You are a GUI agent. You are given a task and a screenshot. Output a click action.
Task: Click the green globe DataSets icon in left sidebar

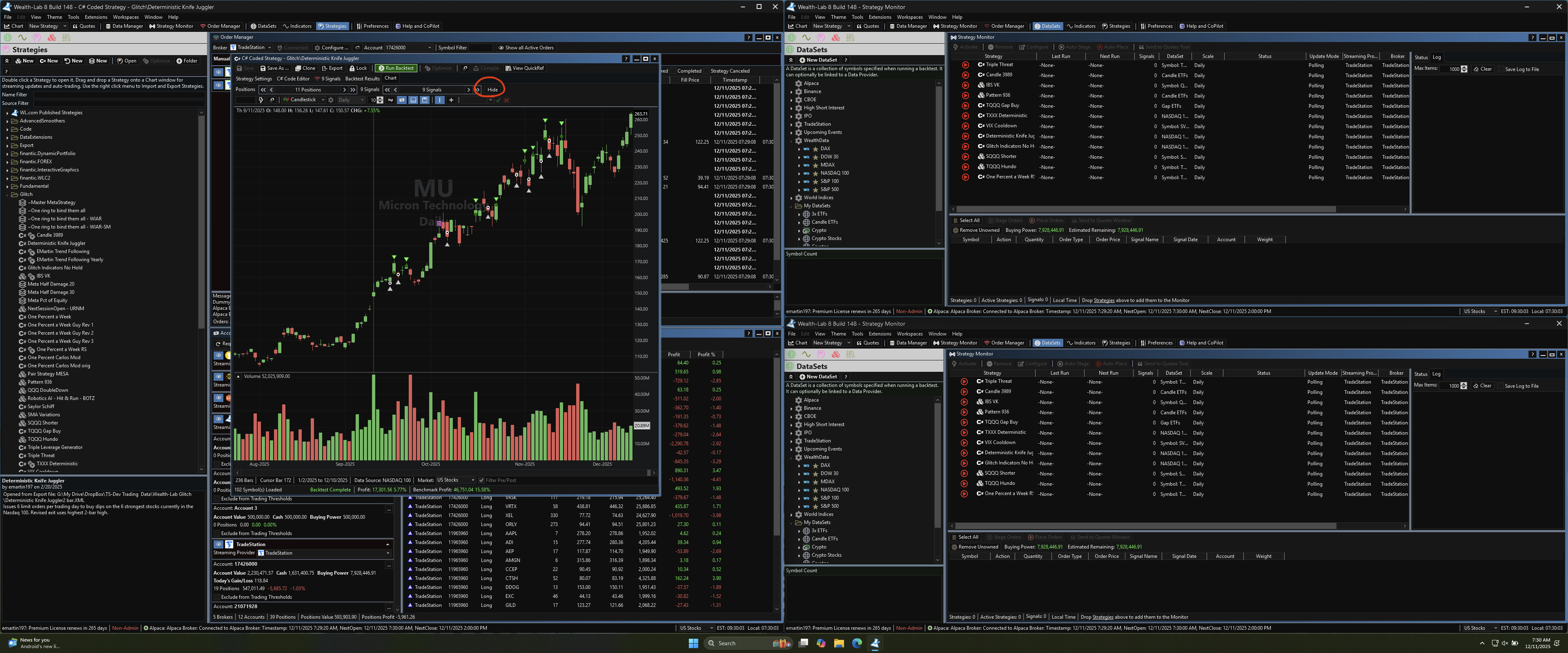[8, 38]
